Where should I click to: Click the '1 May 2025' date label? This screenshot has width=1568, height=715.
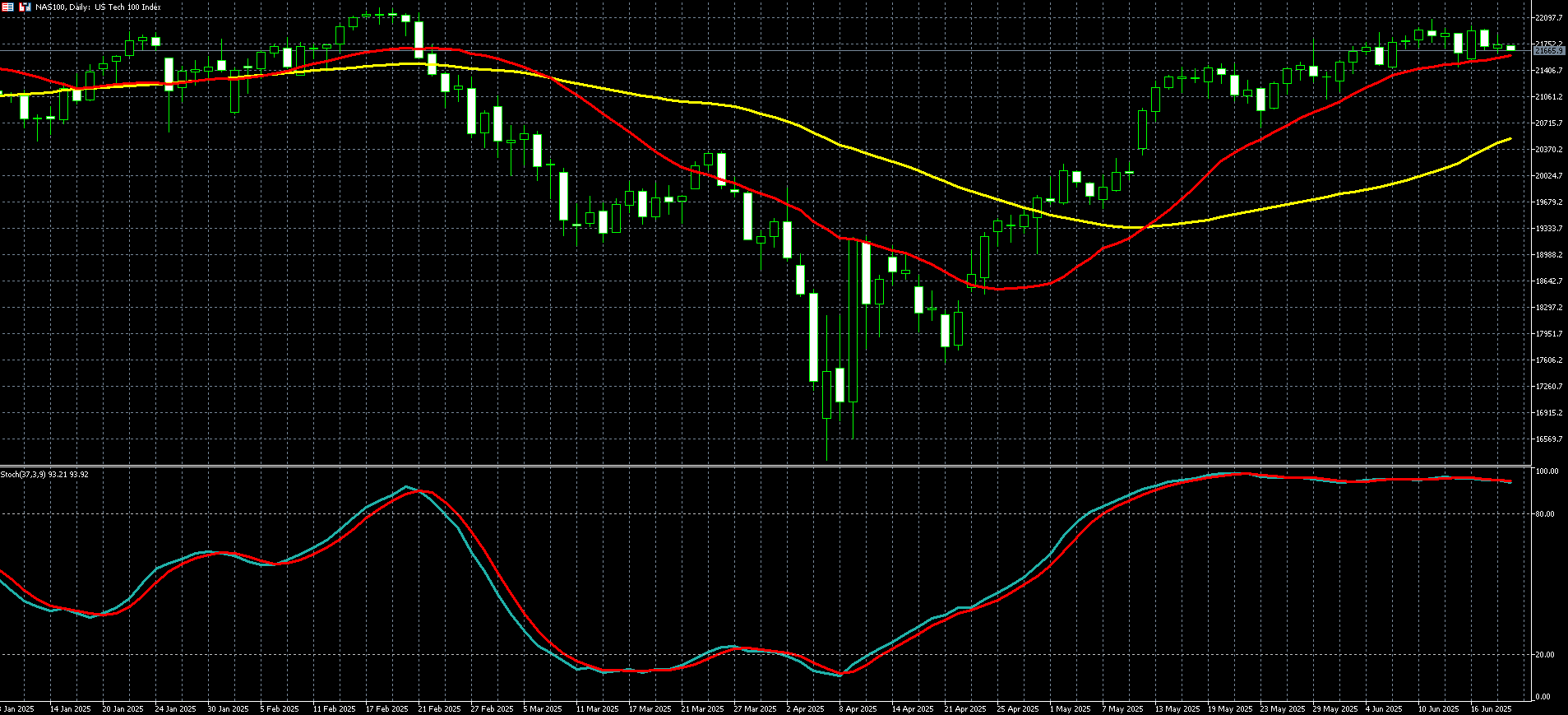[1069, 708]
